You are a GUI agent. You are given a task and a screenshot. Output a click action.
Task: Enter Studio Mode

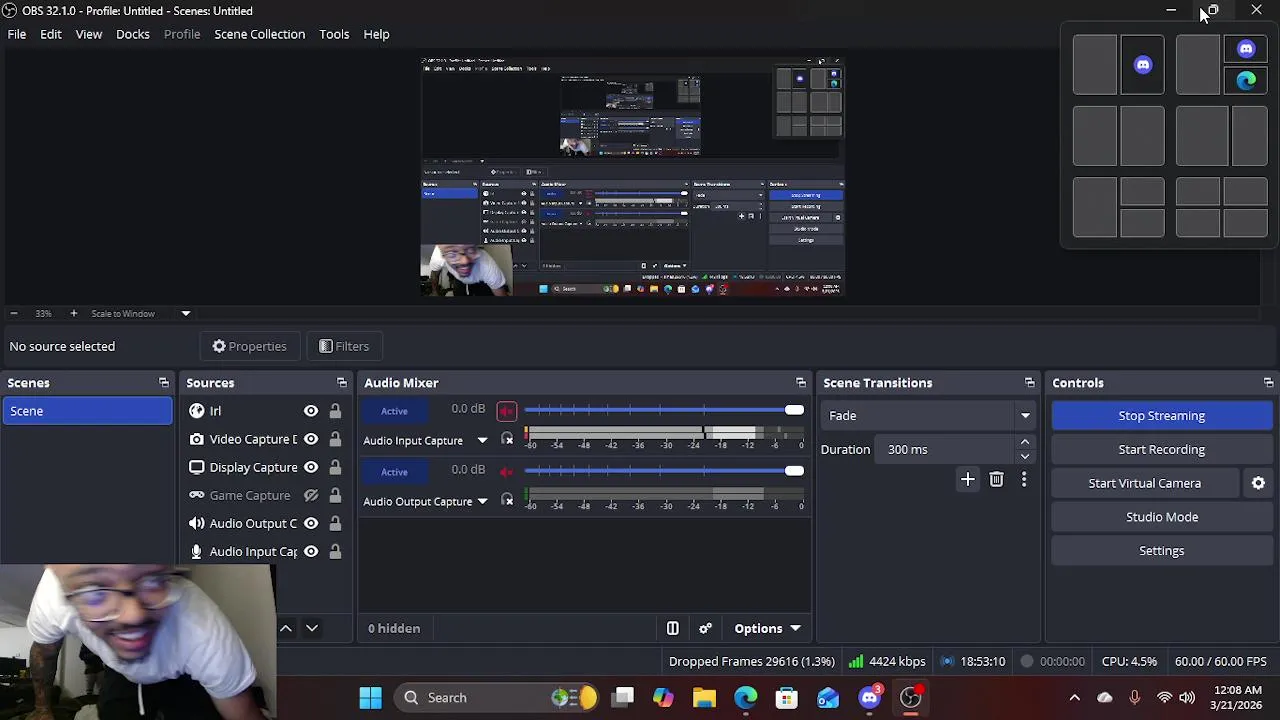(1162, 517)
